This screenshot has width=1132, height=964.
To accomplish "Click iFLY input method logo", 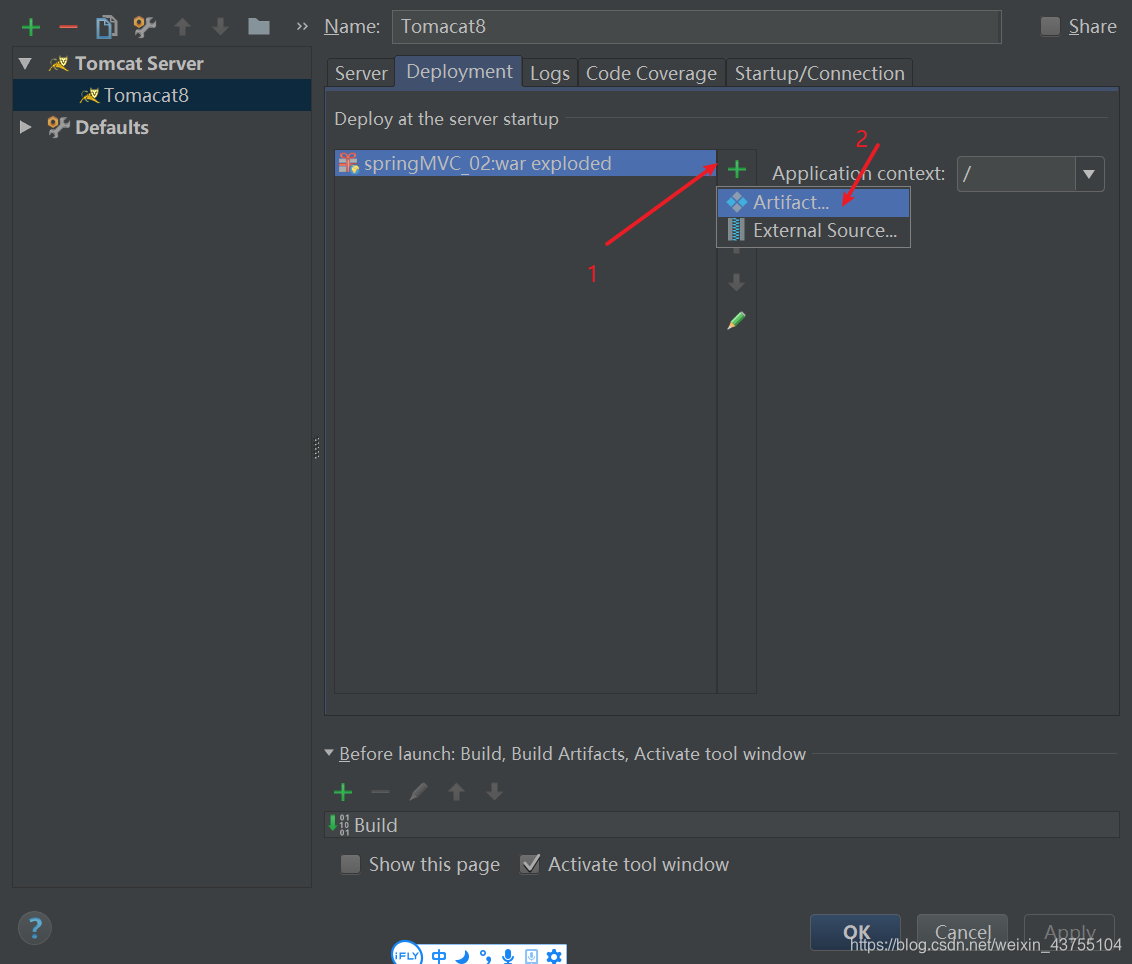I will pyautogui.click(x=406, y=955).
